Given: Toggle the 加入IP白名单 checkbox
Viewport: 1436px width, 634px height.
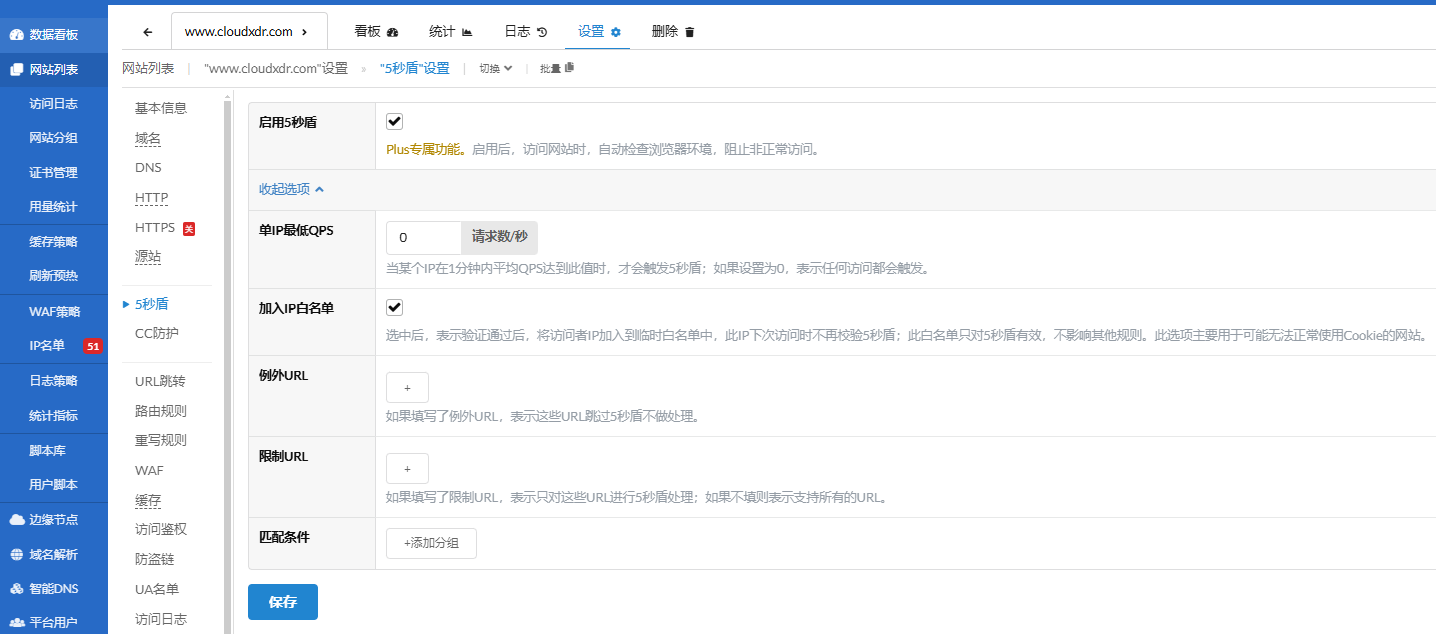Looking at the screenshot, I should click(394, 308).
